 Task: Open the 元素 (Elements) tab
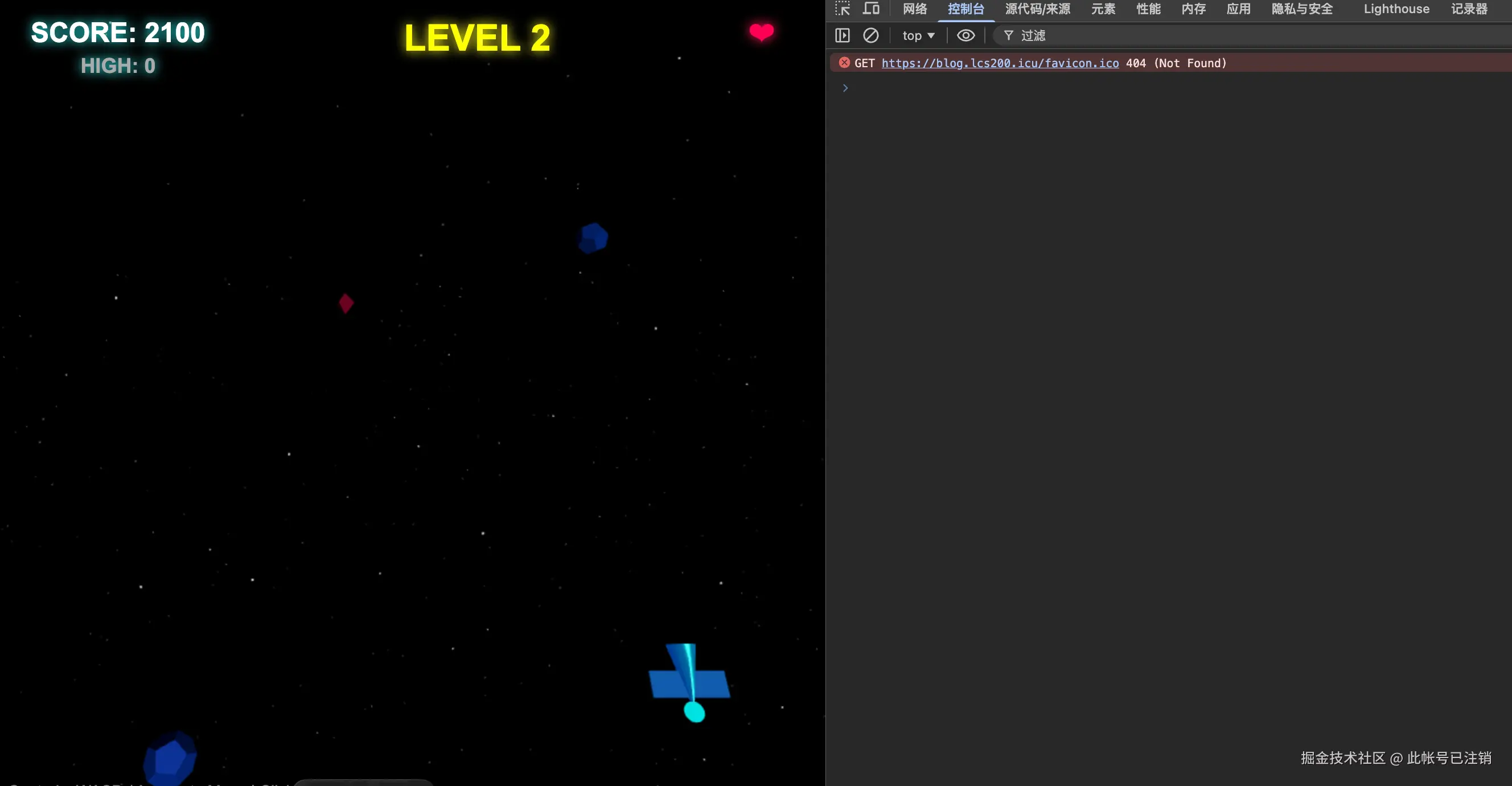pyautogui.click(x=1103, y=9)
